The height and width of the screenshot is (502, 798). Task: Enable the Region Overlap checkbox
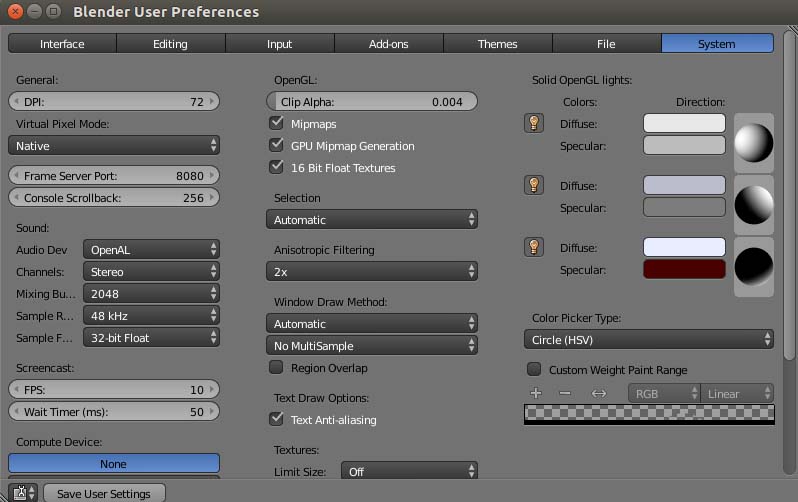point(277,368)
